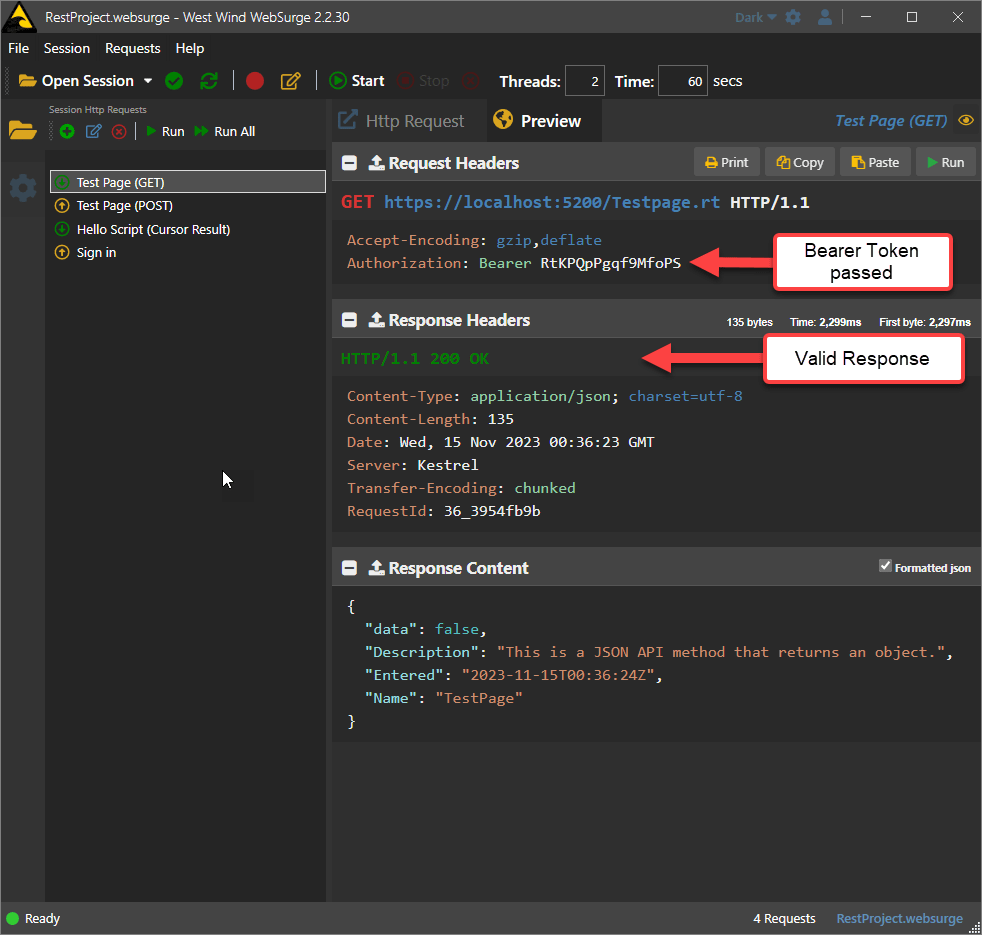The image size is (982, 935).
Task: Click the sidebar gear settings icon
Action: point(23,187)
